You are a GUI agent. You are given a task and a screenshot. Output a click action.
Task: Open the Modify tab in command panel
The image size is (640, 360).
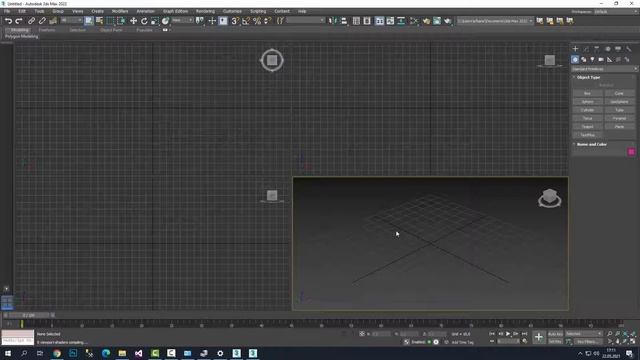coord(586,49)
